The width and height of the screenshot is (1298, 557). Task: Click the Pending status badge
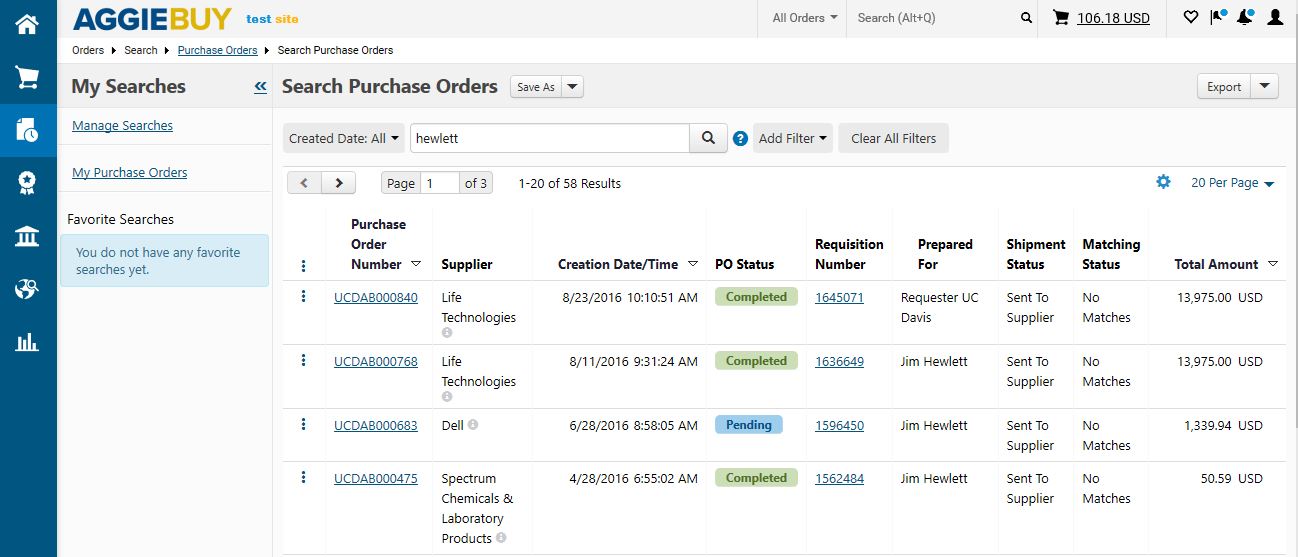pyautogui.click(x=749, y=425)
